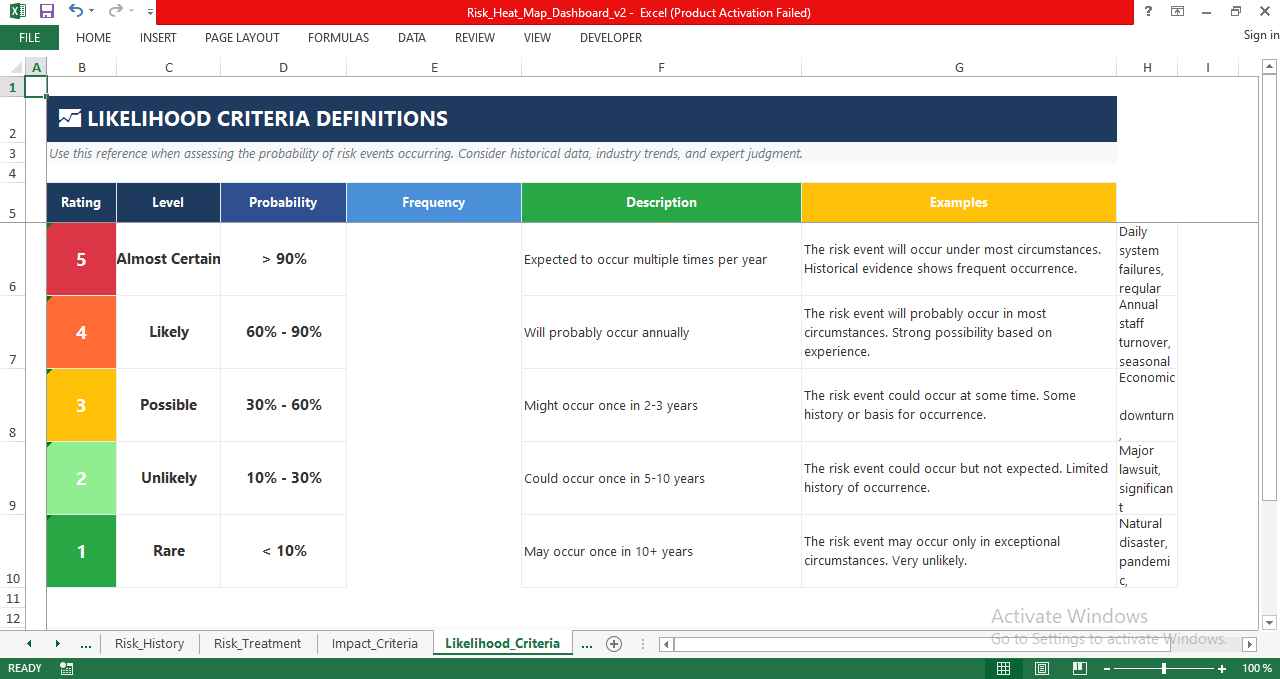This screenshot has width=1280, height=679.
Task: Select the 'Unlikely' level cell
Action: click(x=168, y=478)
